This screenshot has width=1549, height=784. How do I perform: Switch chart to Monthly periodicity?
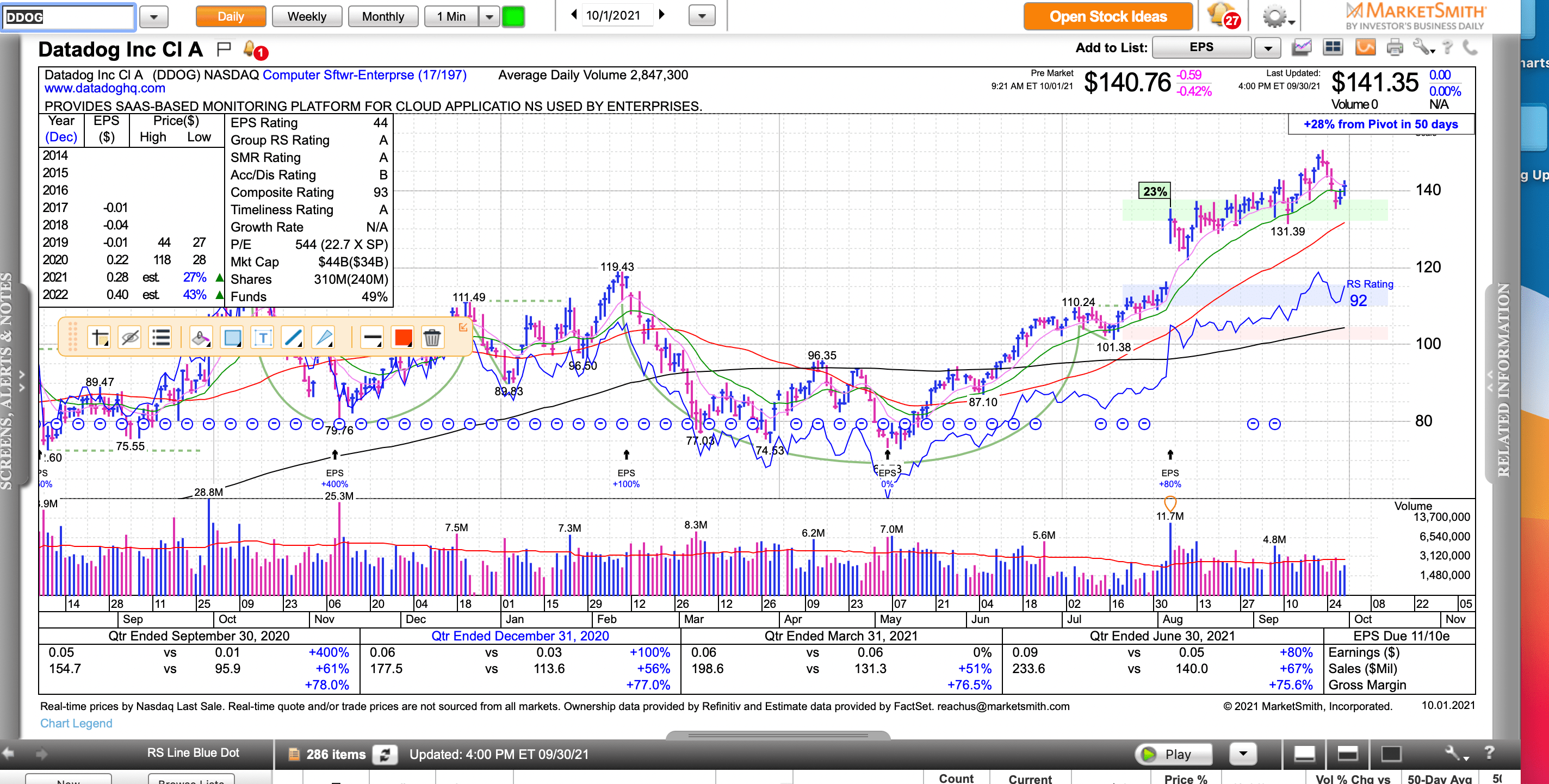point(383,16)
